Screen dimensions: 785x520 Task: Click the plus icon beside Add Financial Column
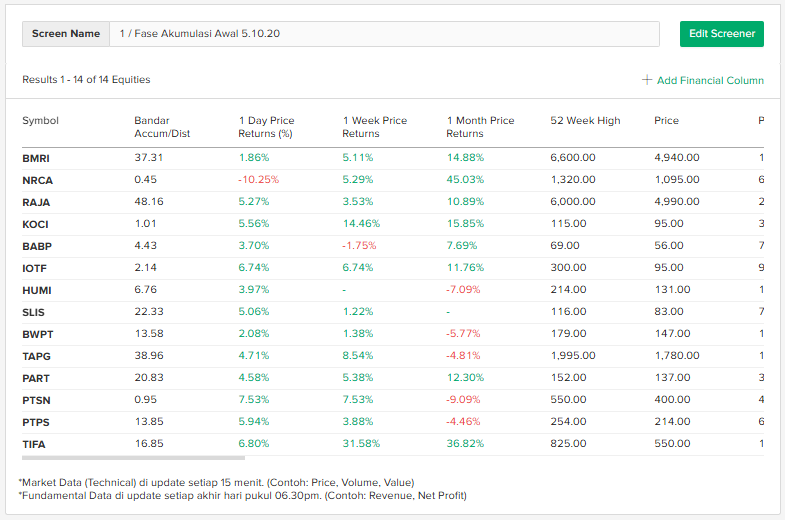pyautogui.click(x=647, y=80)
